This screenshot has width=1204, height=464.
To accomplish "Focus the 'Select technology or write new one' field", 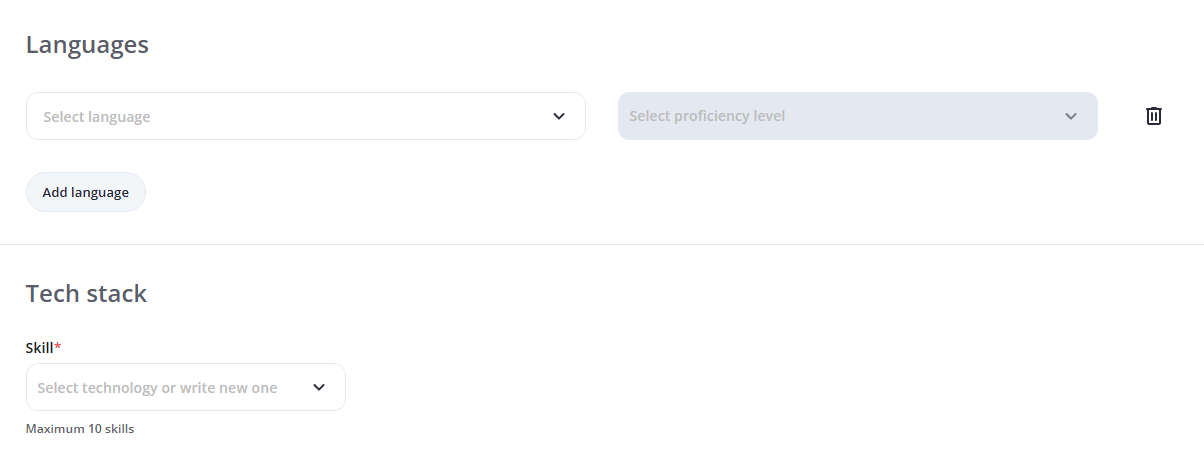I will point(157,388).
